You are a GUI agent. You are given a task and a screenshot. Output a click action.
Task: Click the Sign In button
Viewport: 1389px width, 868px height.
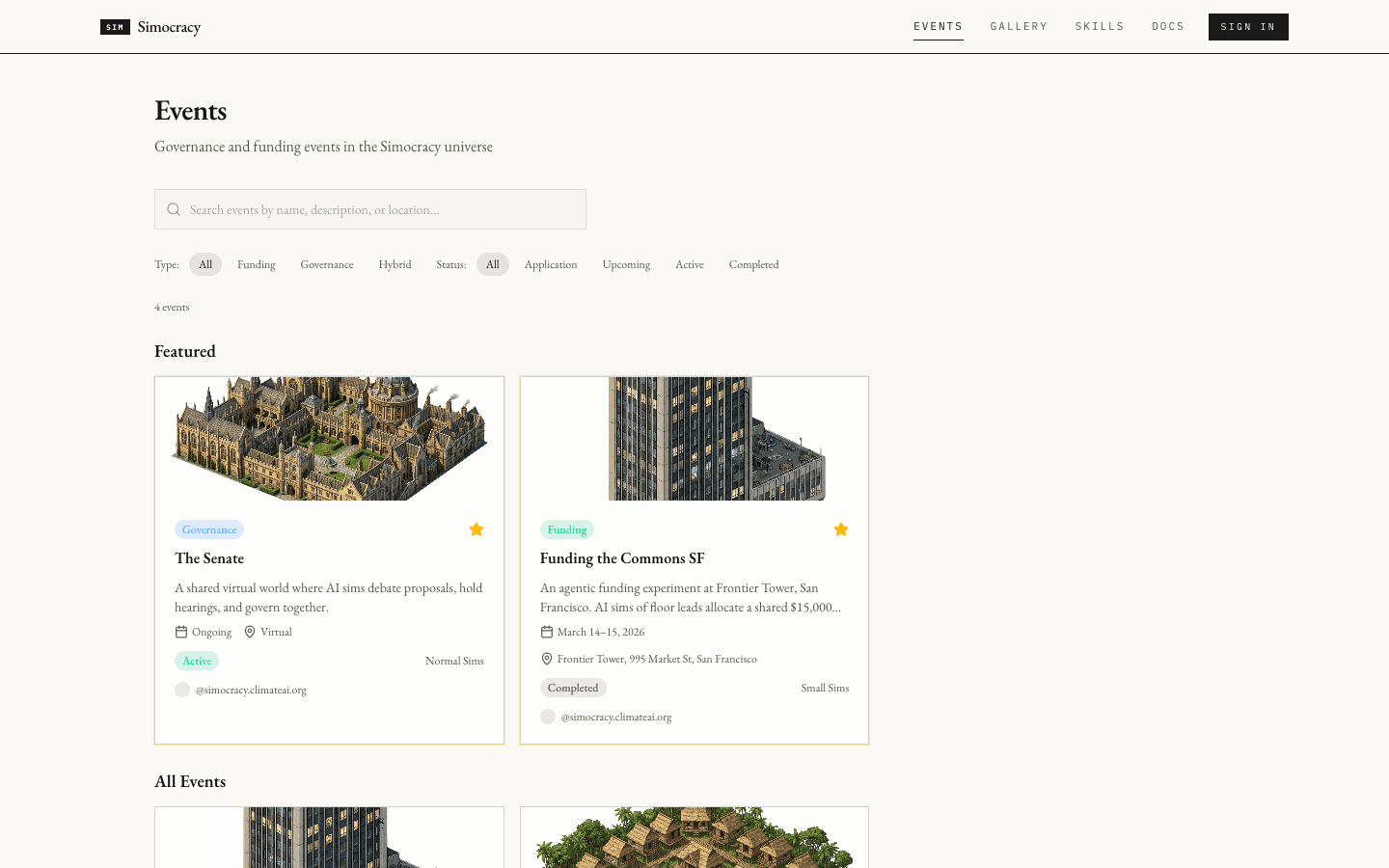click(x=1248, y=27)
